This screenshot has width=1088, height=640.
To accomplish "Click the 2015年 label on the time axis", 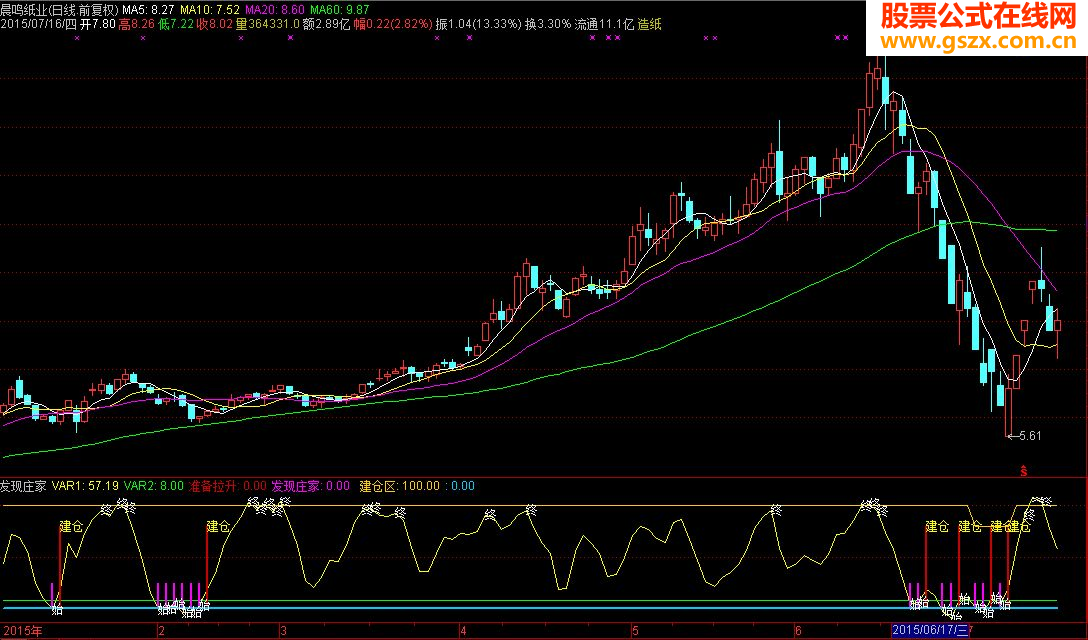I will (22, 631).
